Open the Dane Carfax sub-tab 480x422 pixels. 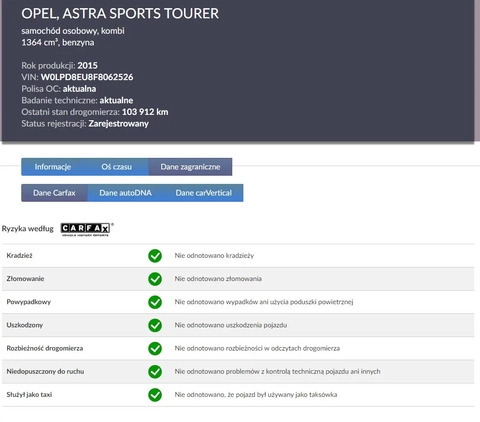tap(54, 193)
